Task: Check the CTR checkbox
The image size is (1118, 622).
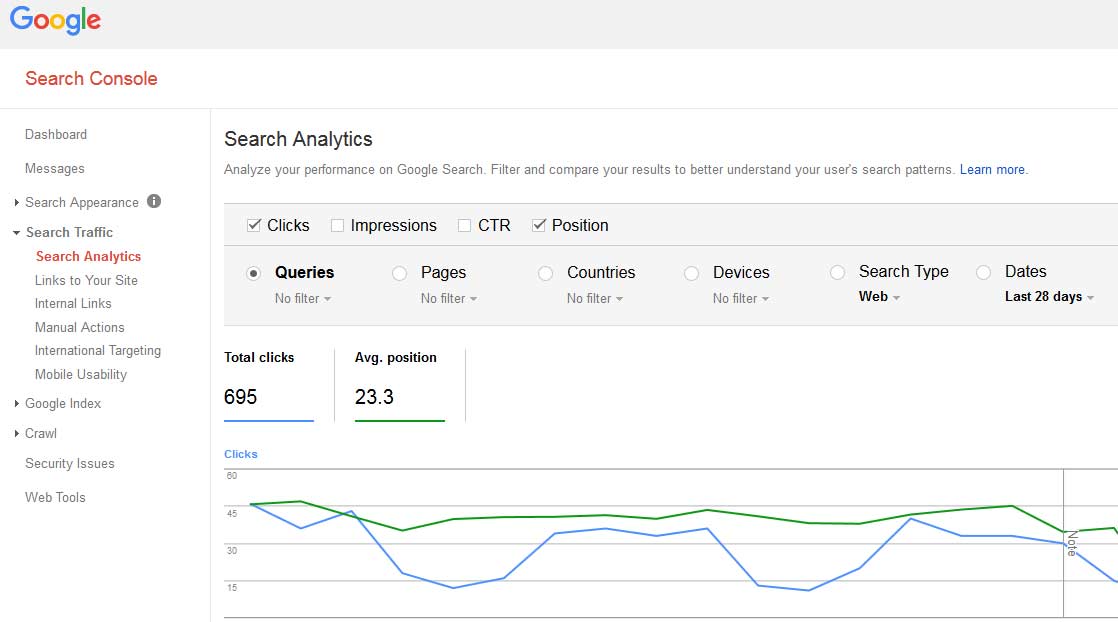Action: click(x=464, y=225)
